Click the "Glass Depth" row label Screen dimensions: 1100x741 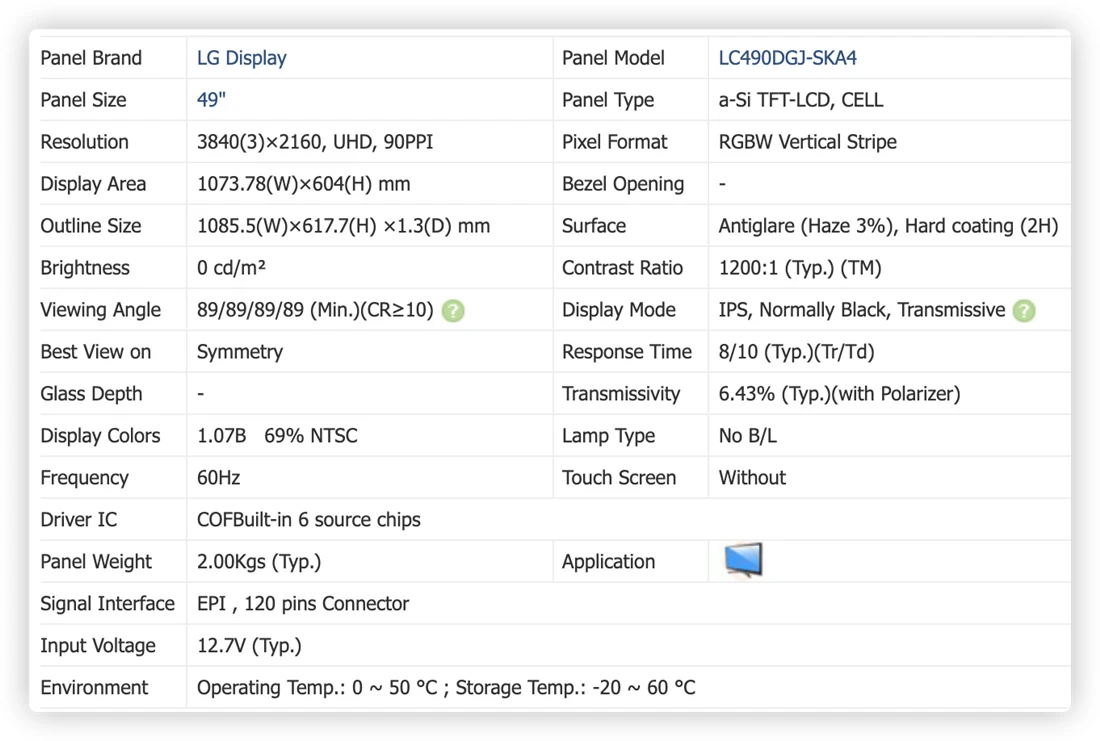pyautogui.click(x=90, y=394)
